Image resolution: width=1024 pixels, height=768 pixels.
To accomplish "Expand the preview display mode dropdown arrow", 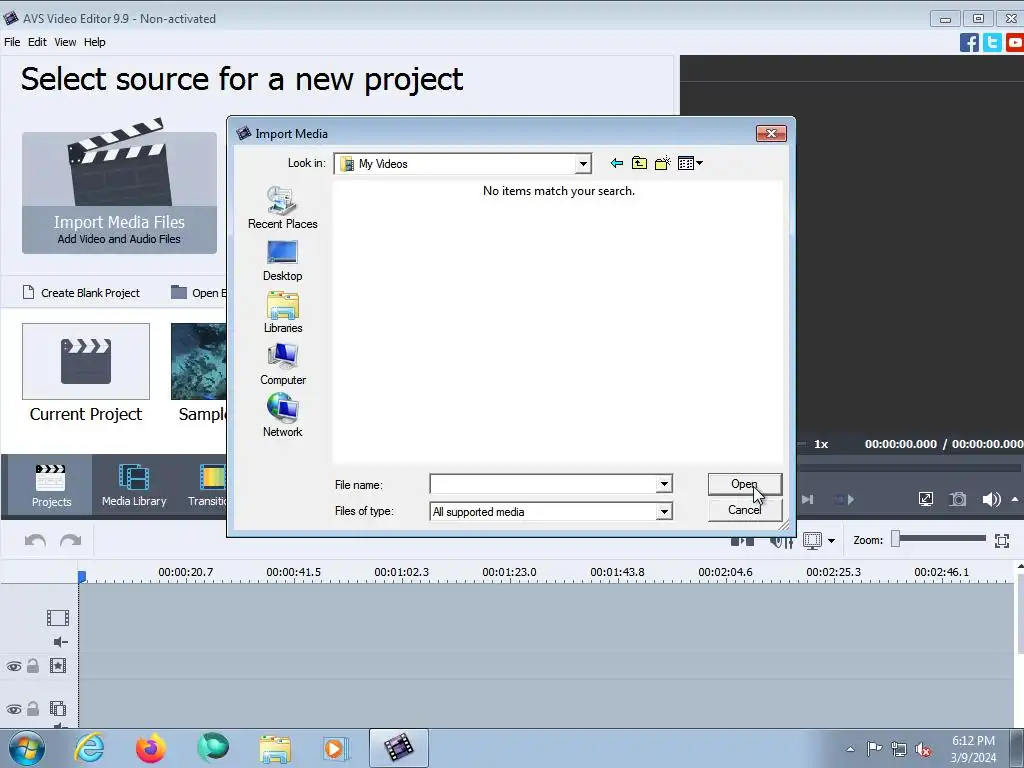I will tap(831, 541).
